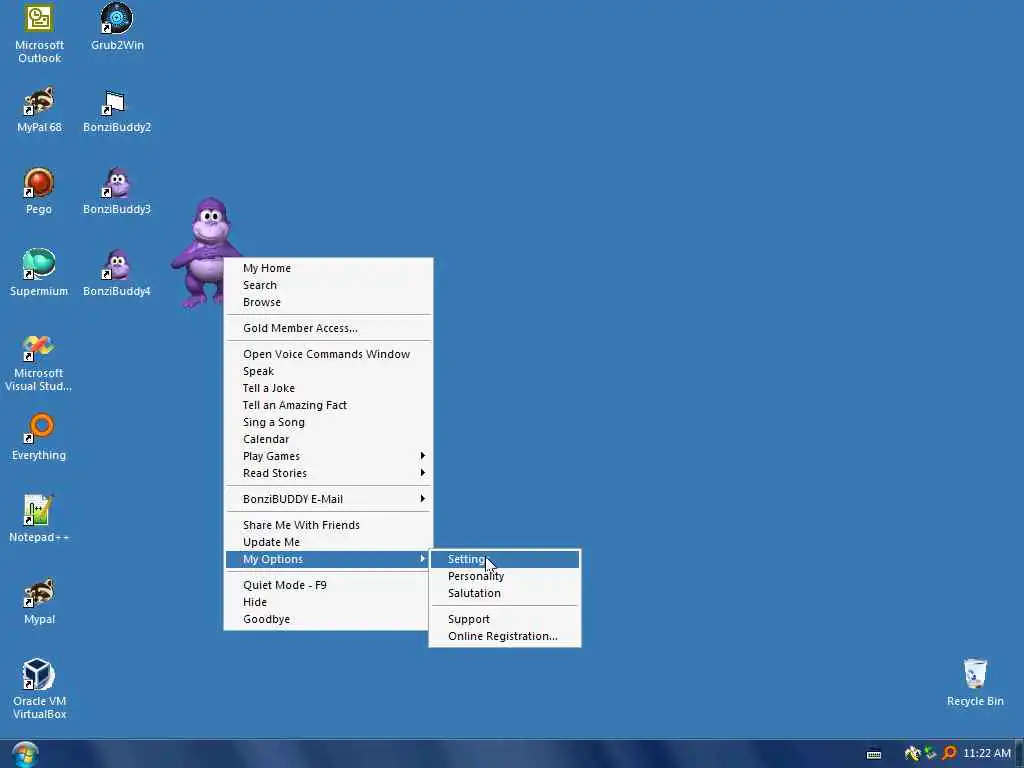Image resolution: width=1024 pixels, height=768 pixels.
Task: Expand the BonziBUDDY E-Mail submenu arrow
Action: pos(423,498)
